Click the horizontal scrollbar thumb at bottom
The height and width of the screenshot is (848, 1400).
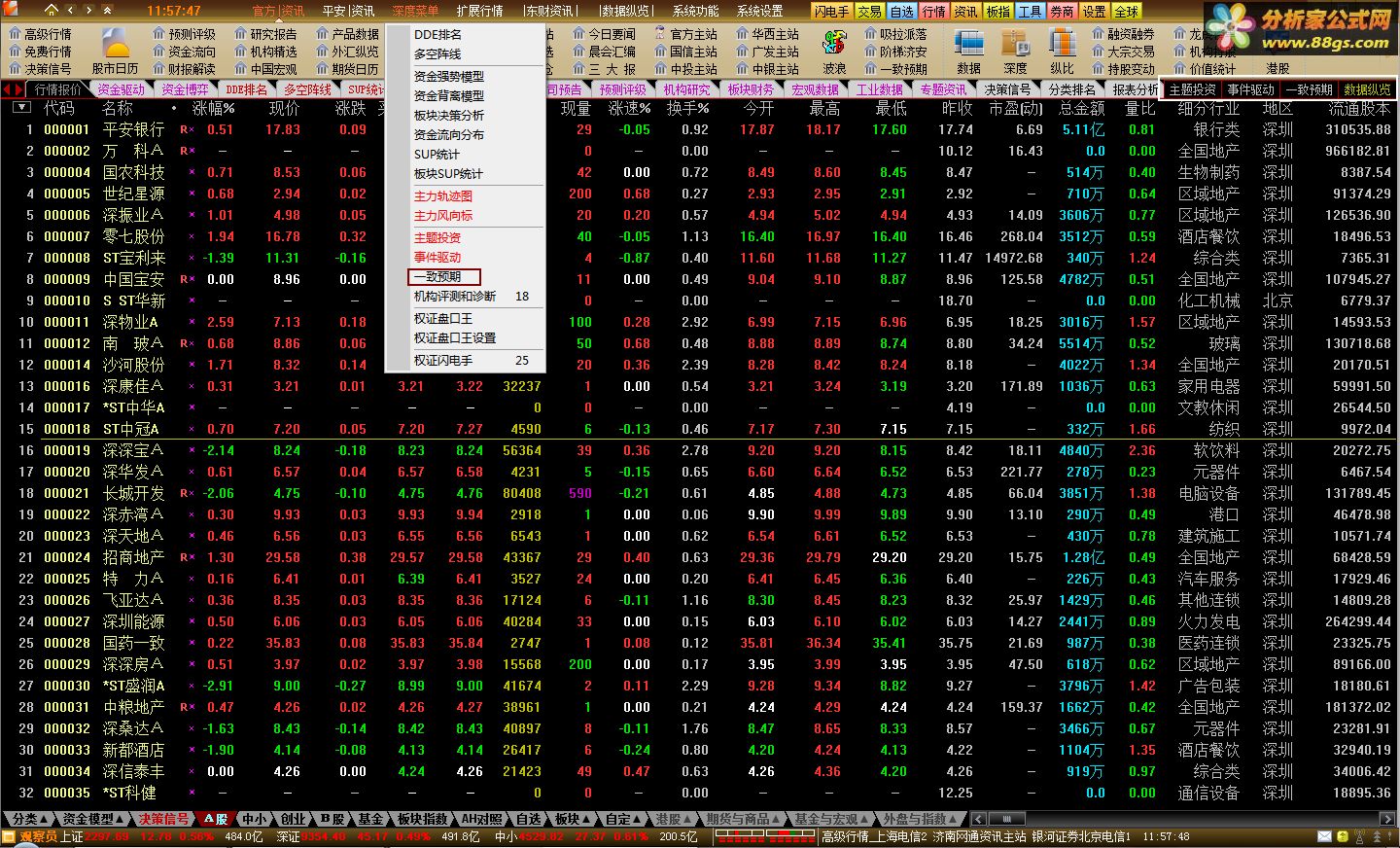click(1006, 819)
